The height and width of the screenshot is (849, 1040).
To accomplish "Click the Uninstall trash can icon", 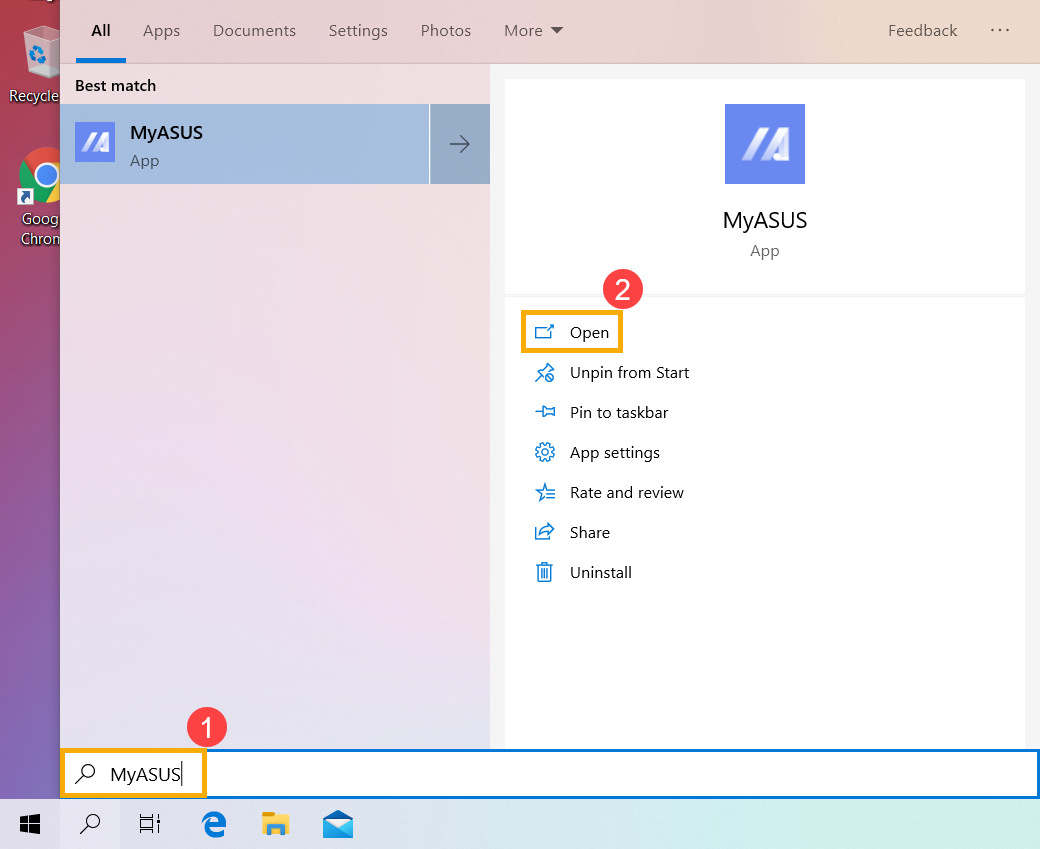I will coord(545,572).
